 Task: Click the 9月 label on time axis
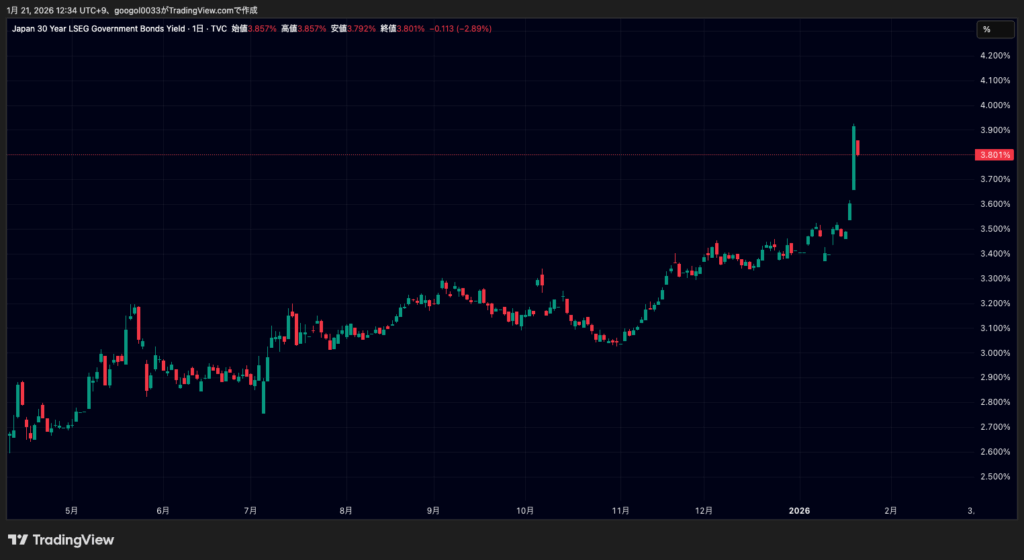(x=434, y=509)
